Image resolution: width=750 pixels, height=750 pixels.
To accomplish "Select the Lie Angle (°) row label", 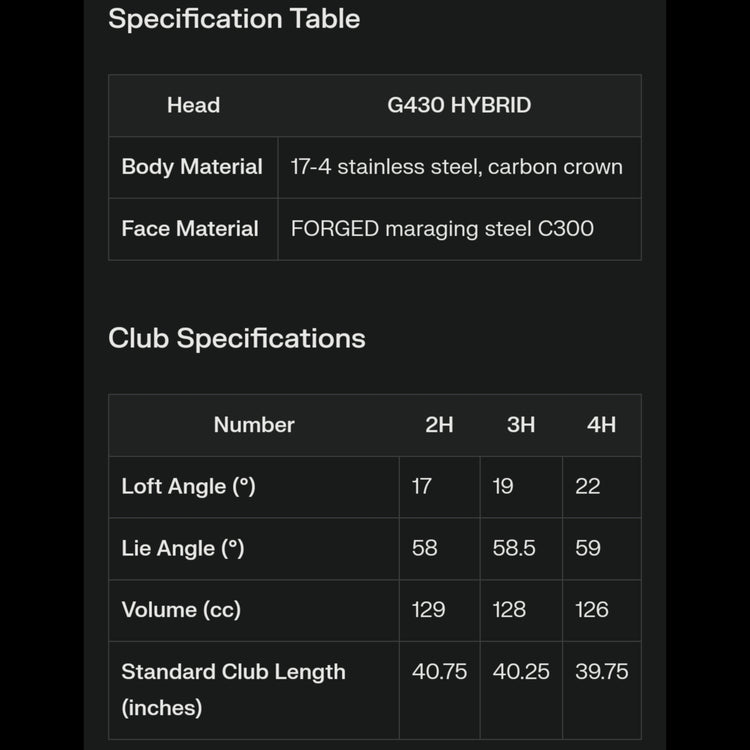I will pyautogui.click(x=183, y=548).
